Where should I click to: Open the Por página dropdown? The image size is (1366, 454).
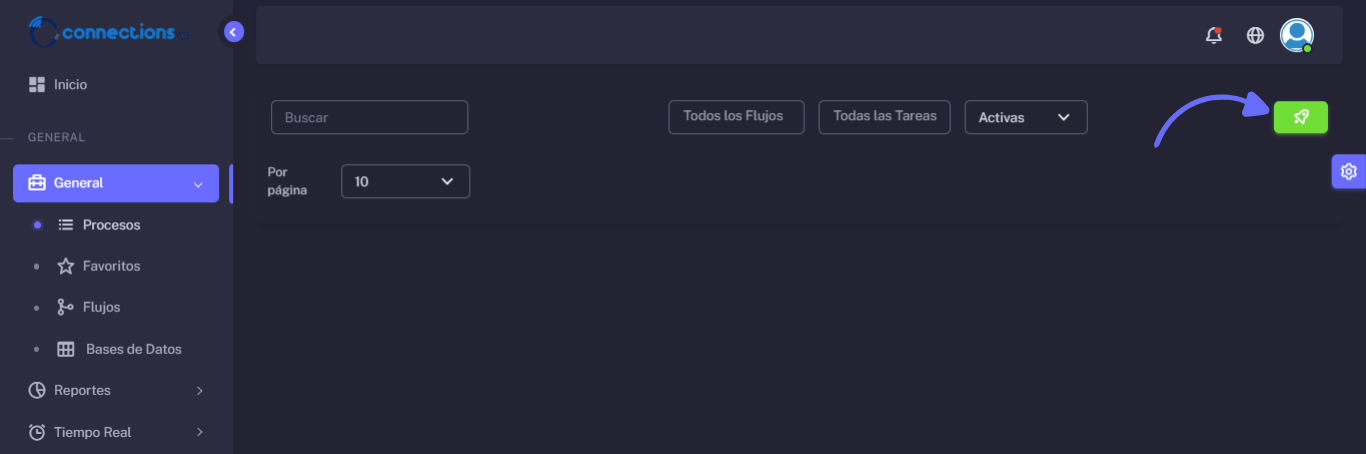(405, 181)
